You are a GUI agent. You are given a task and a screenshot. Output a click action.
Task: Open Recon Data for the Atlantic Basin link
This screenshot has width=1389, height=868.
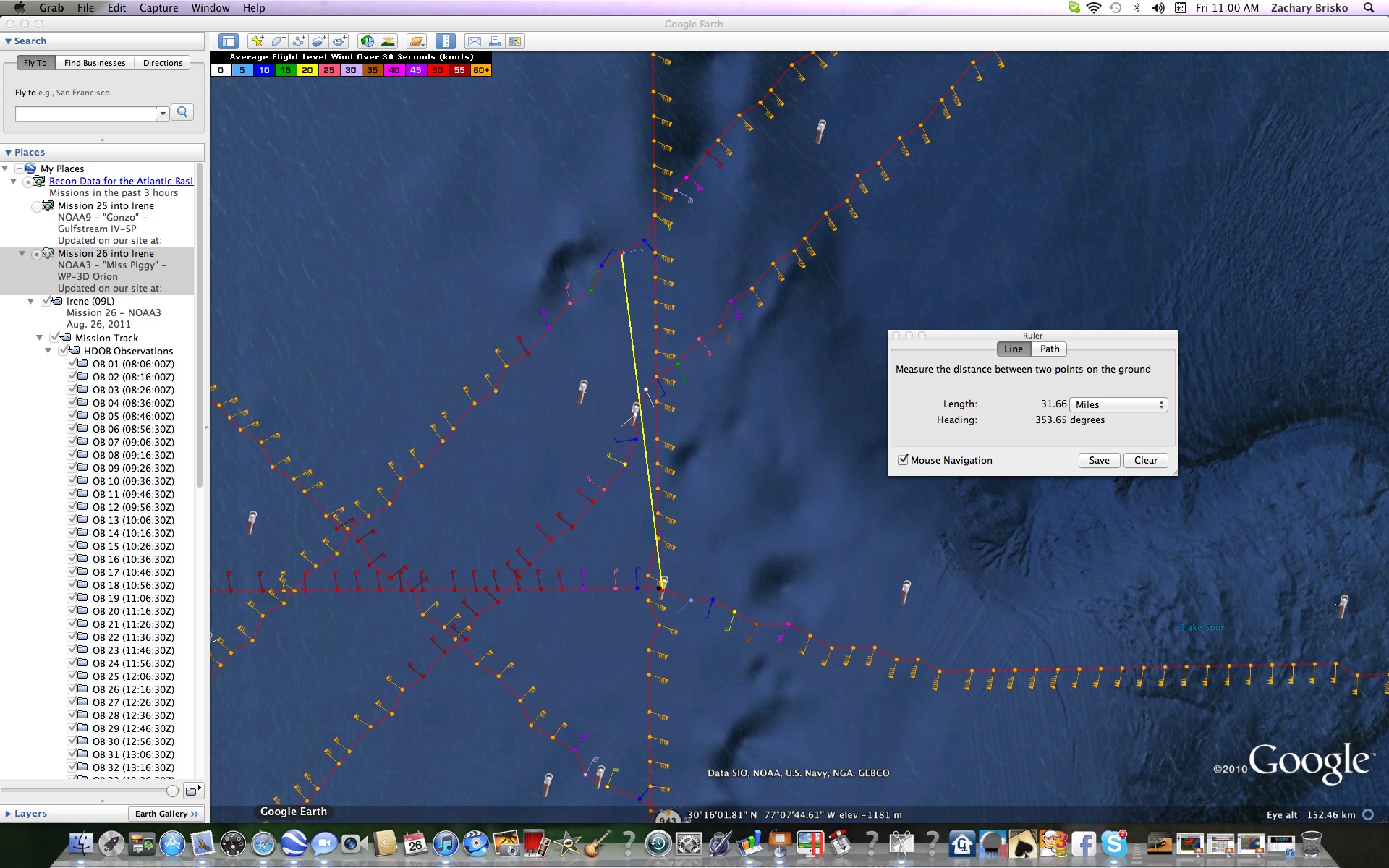(121, 181)
